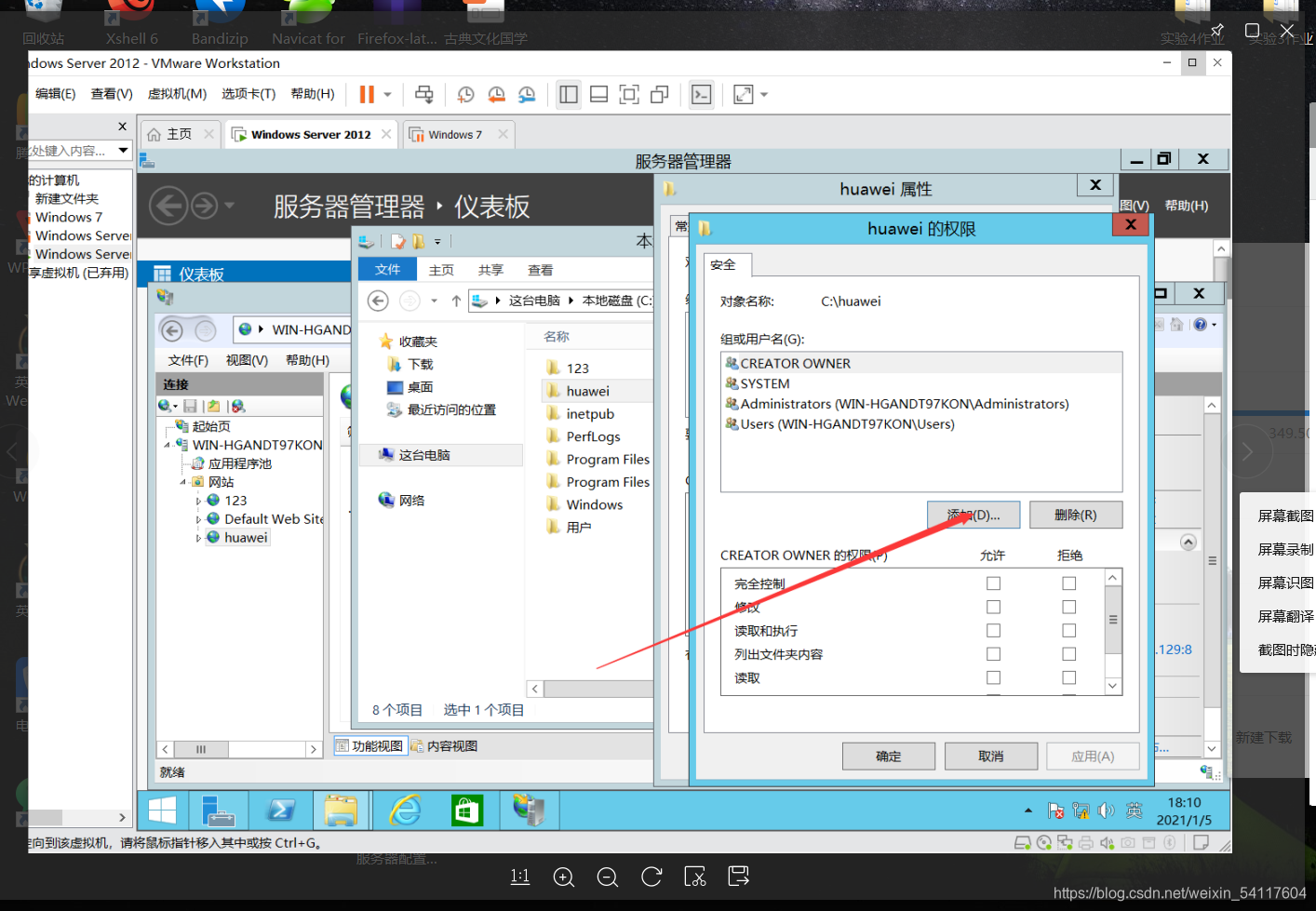1316x911 pixels.
Task: Deny Modify (修改) permission checkbox
Action: (x=1068, y=607)
